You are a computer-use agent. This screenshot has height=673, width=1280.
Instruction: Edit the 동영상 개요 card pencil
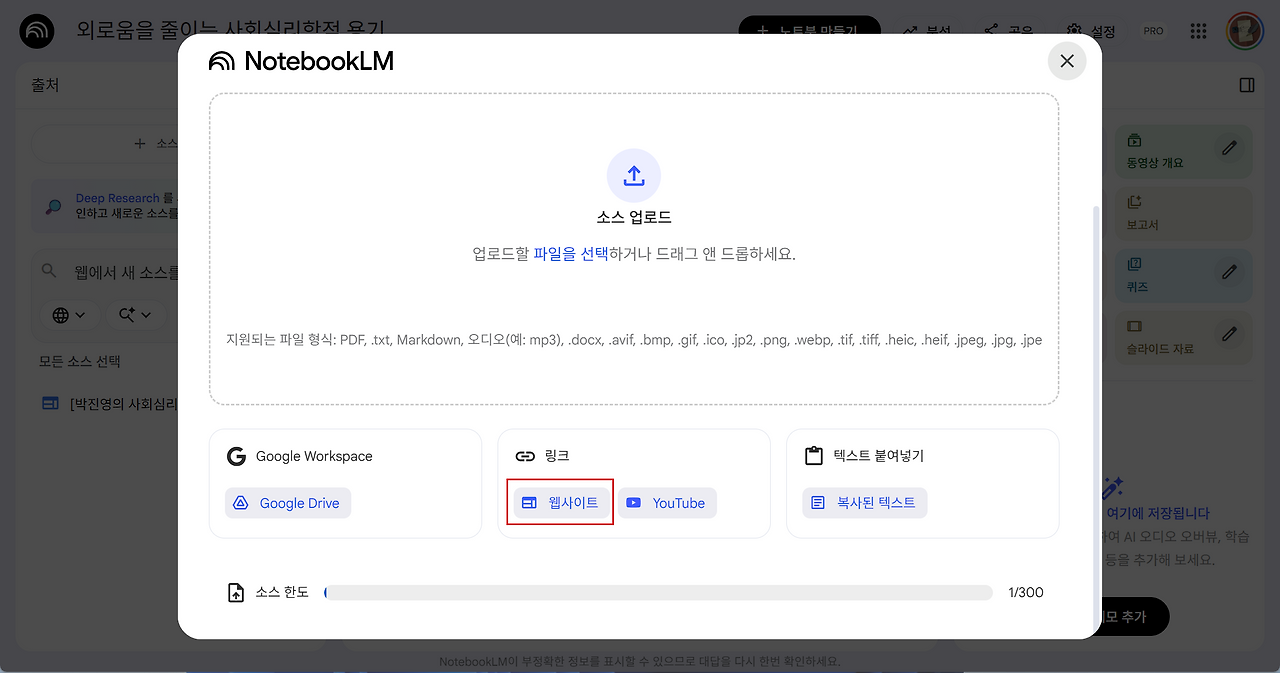point(1230,148)
